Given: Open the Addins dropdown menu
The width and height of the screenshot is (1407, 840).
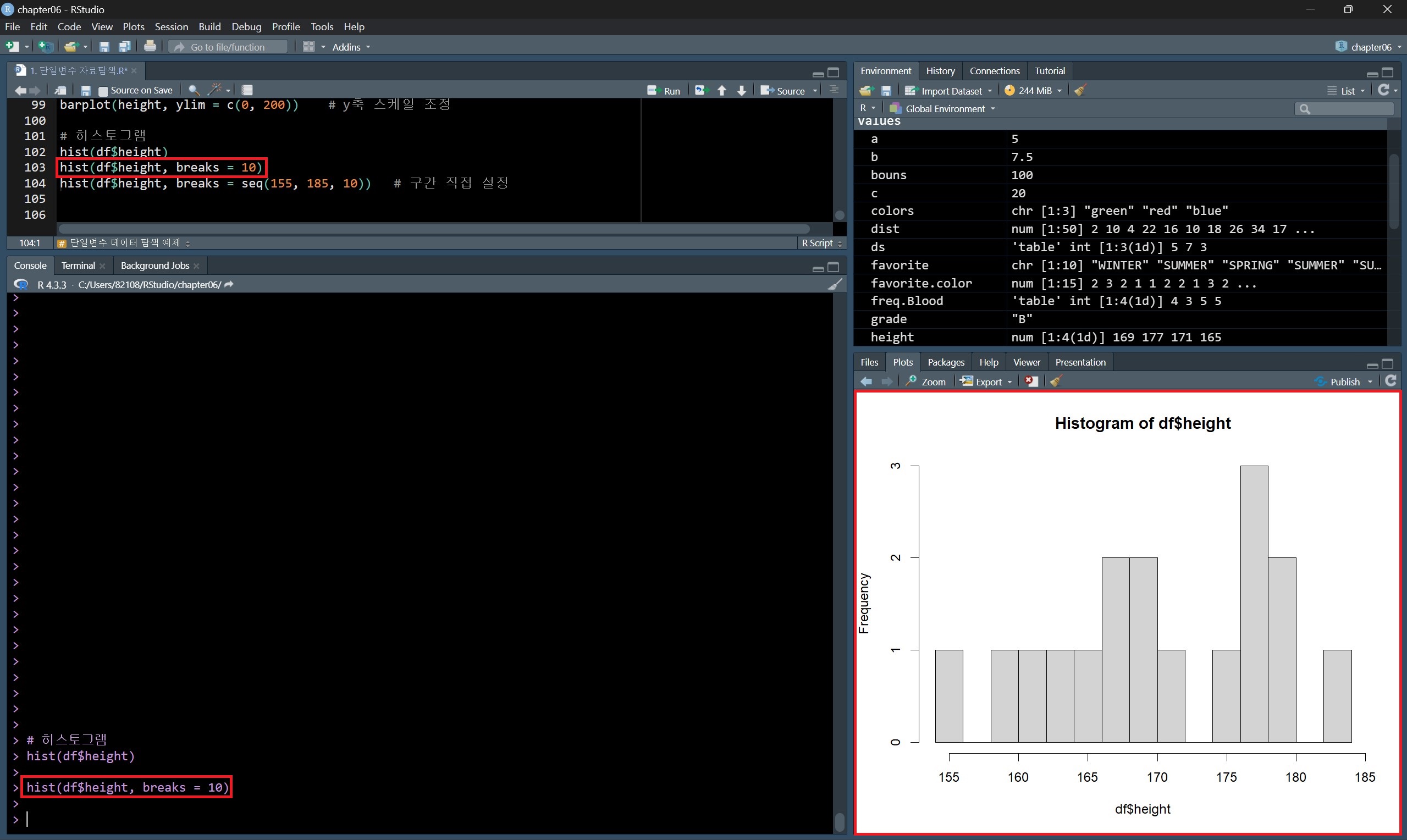Looking at the screenshot, I should pos(351,47).
